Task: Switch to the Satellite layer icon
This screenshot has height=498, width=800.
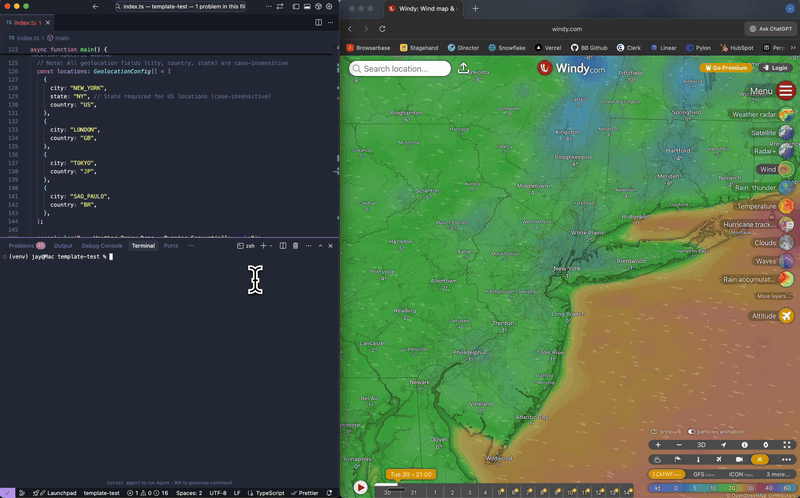Action: pyautogui.click(x=787, y=133)
